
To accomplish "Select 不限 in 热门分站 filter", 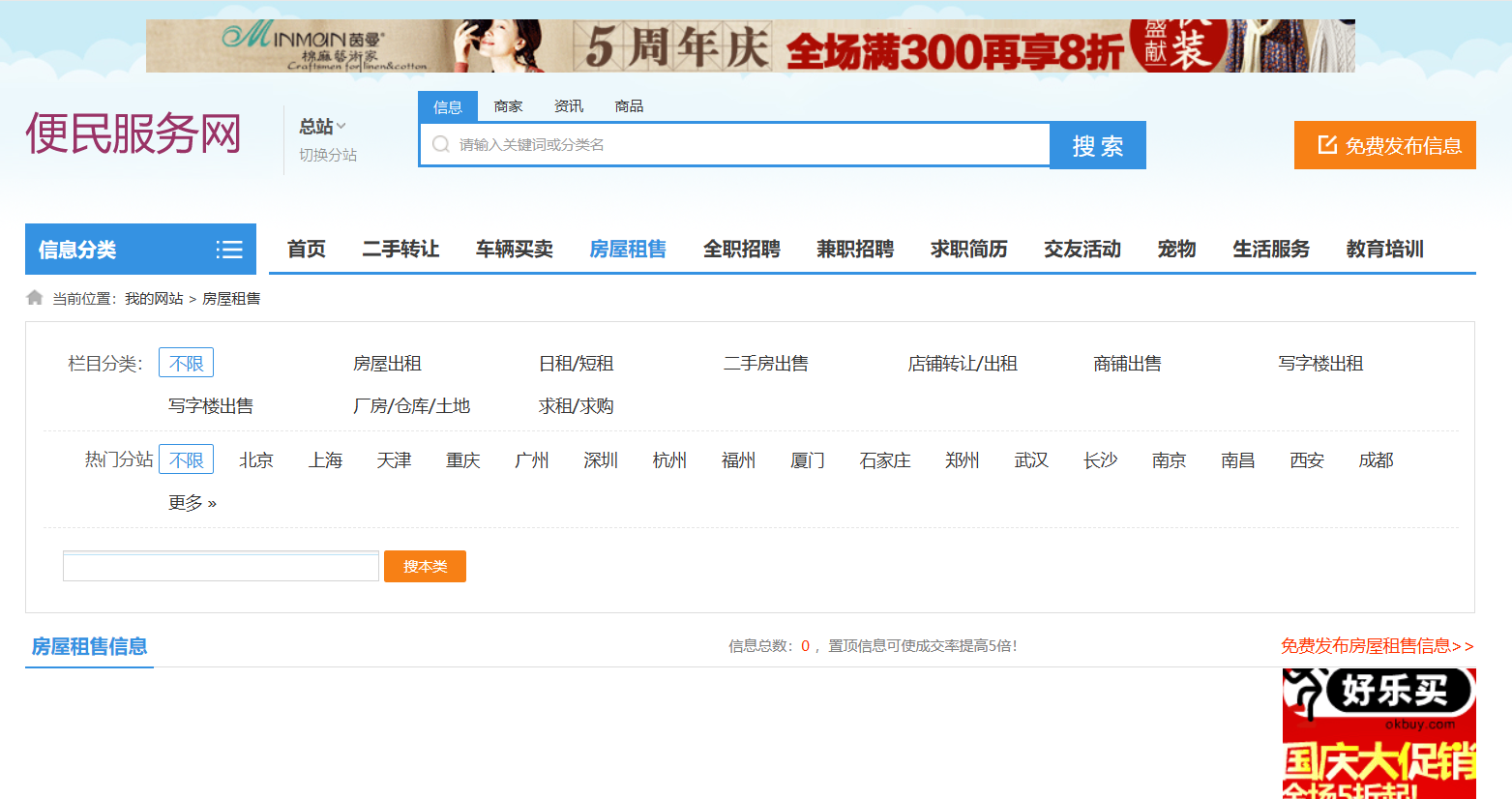I will pos(186,460).
